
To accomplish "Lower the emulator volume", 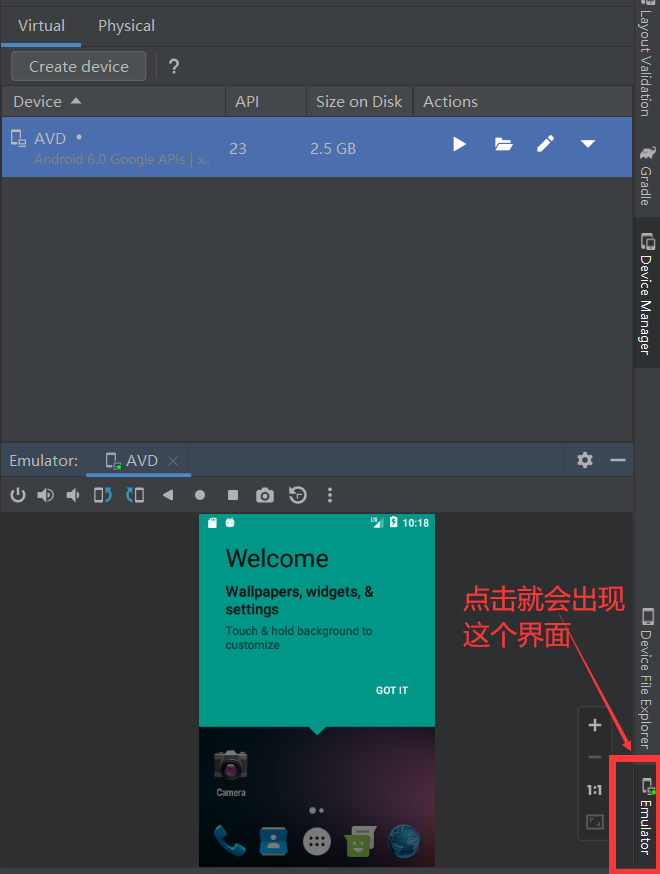I will (73, 494).
